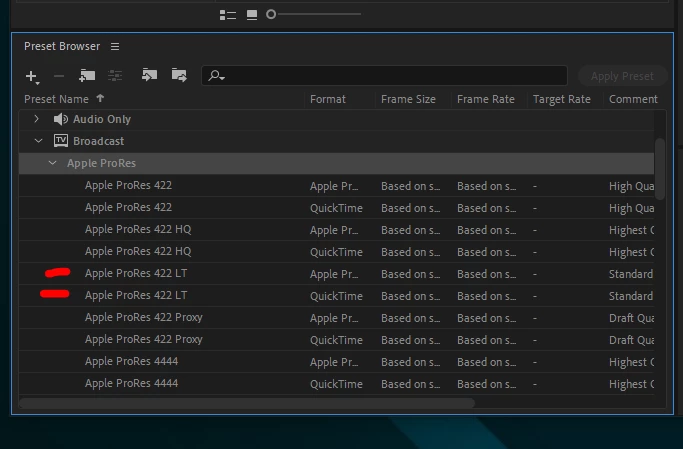Click Standard comment in QuickTime 422 LT row
The image size is (683, 449).
(631, 296)
